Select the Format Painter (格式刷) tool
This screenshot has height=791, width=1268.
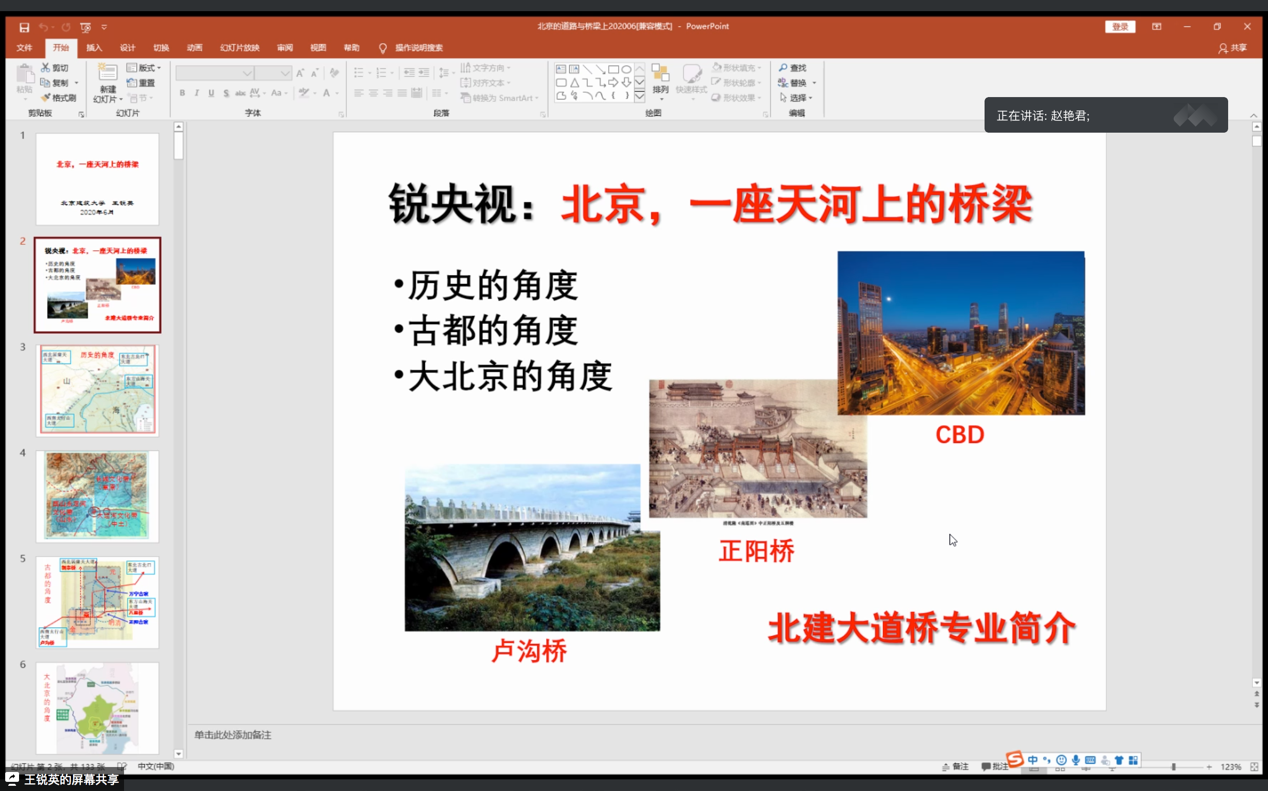[x=46, y=98]
